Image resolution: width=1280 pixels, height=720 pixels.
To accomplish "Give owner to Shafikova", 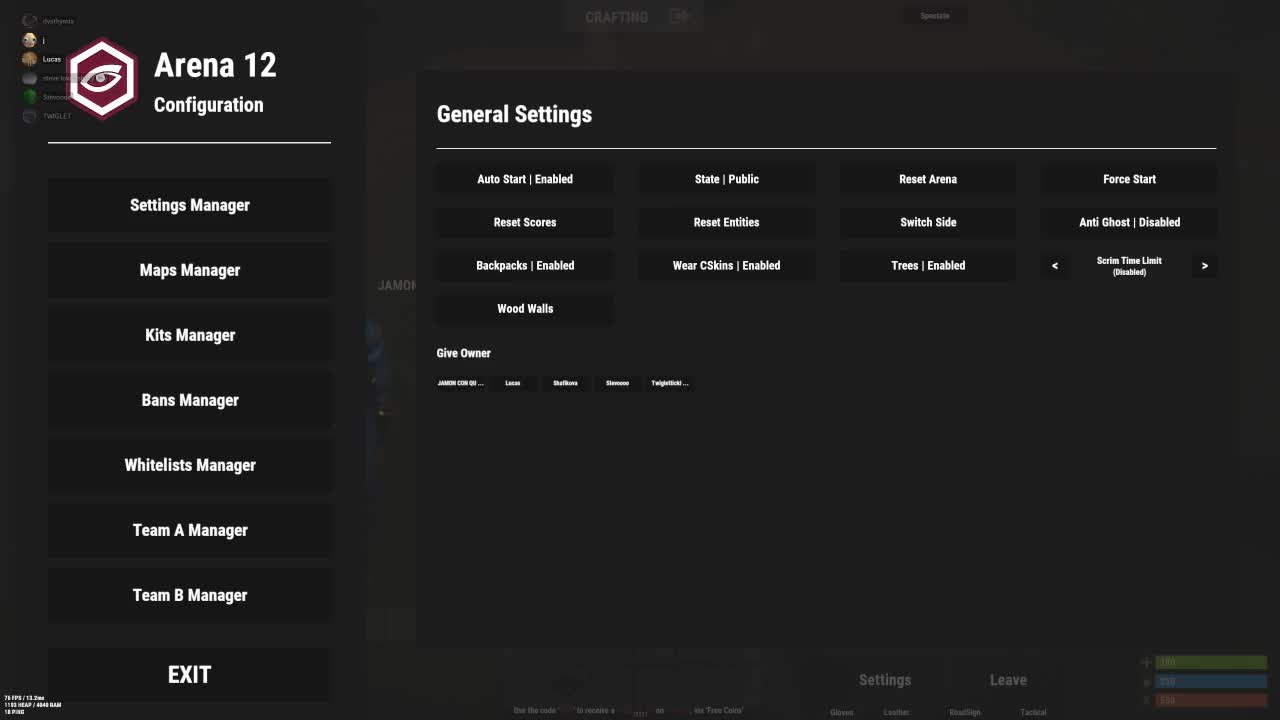I will [565, 383].
